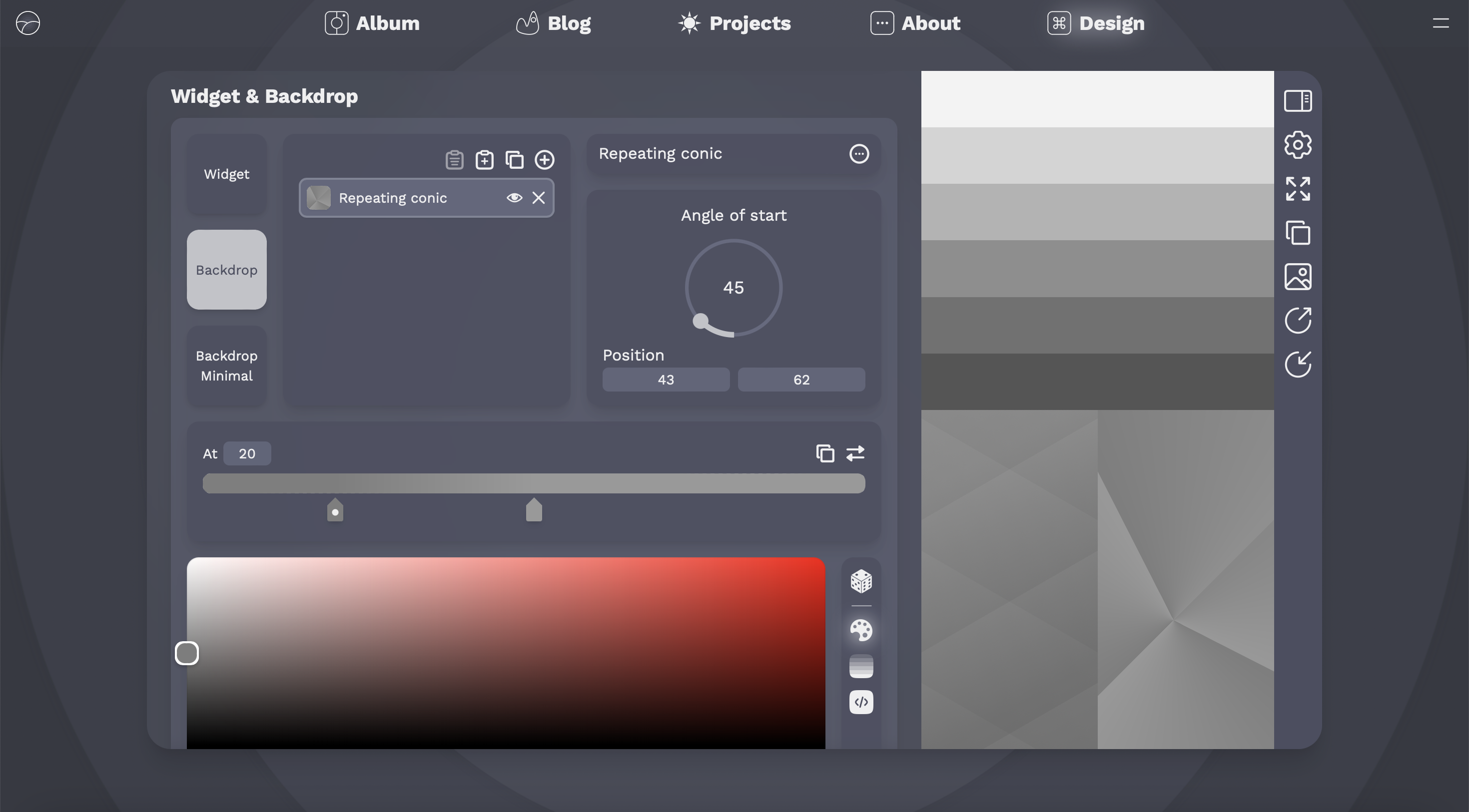1469x812 pixels.
Task: Switch to Widget editing mode
Action: coord(226,174)
